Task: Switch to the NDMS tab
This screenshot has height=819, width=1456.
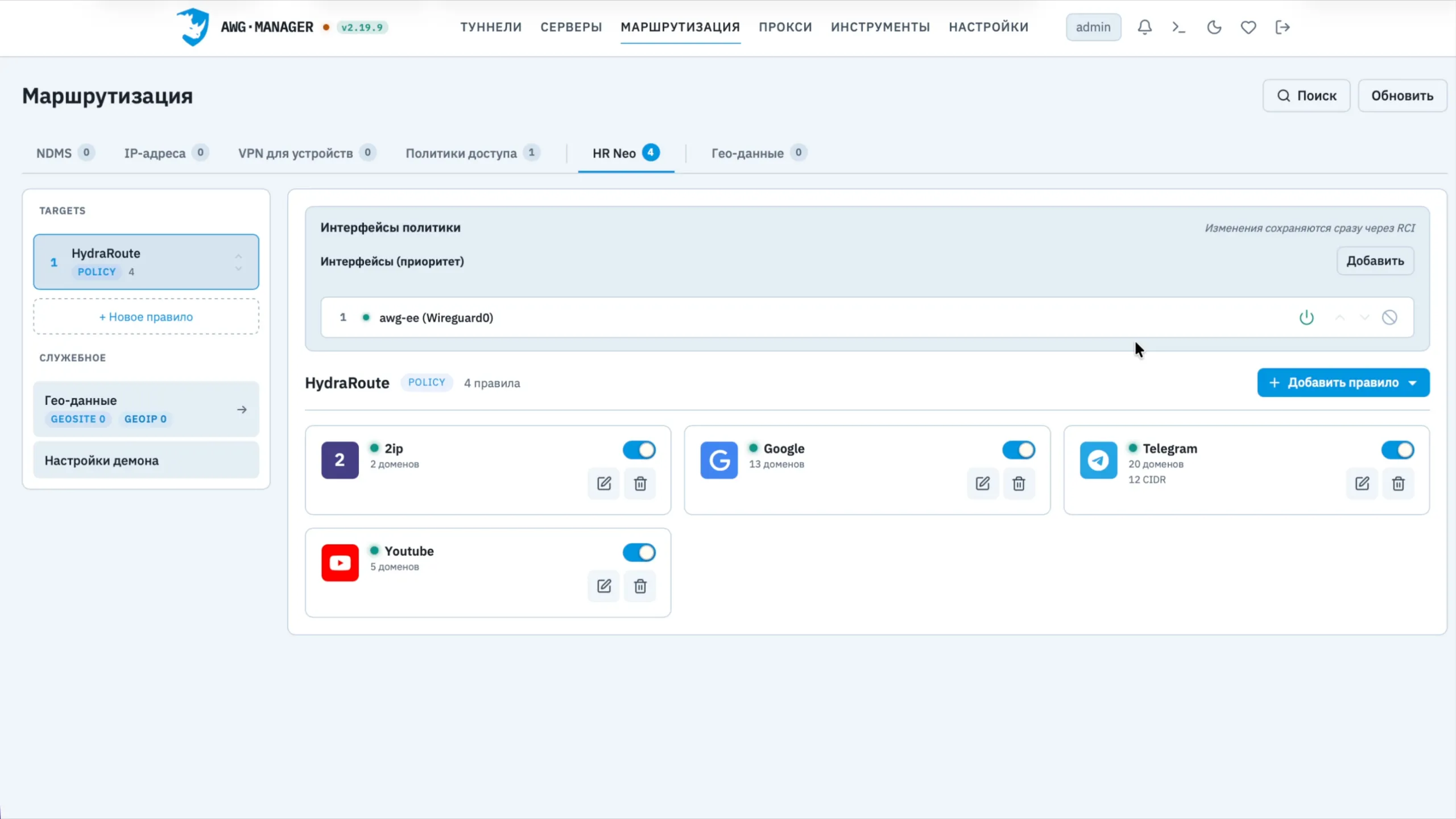Action: [65, 153]
